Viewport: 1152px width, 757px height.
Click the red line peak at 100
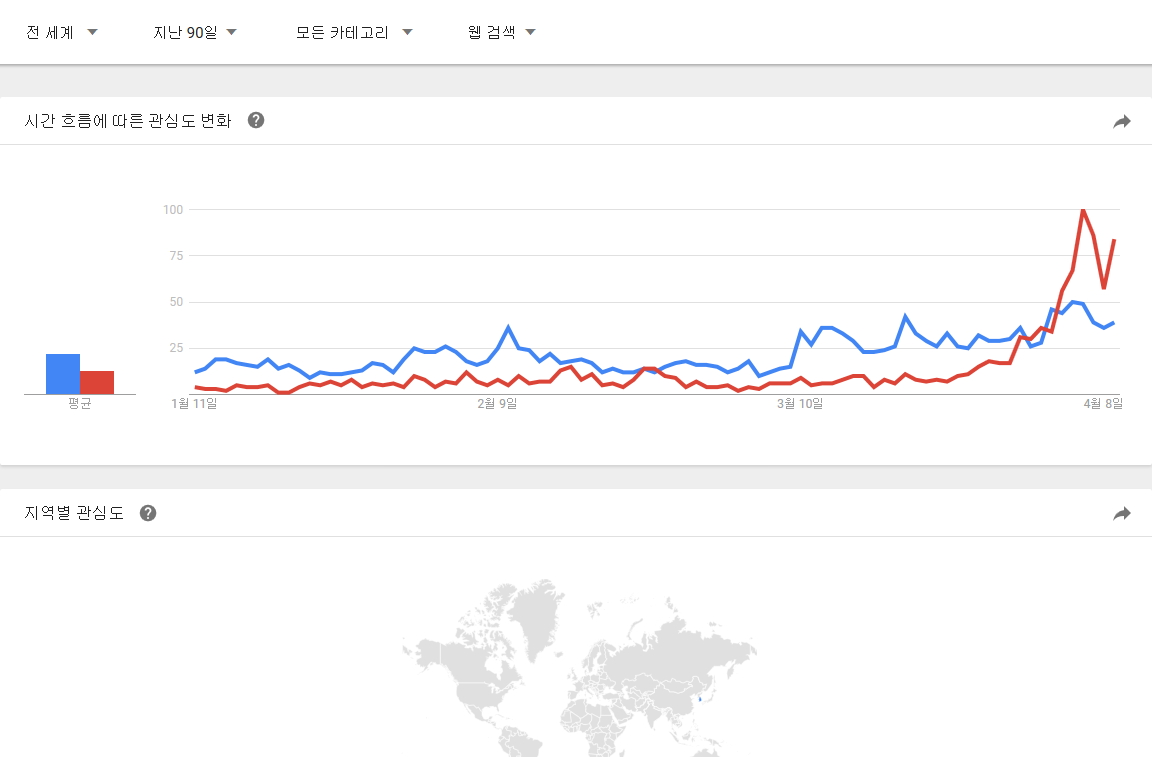tap(1083, 210)
